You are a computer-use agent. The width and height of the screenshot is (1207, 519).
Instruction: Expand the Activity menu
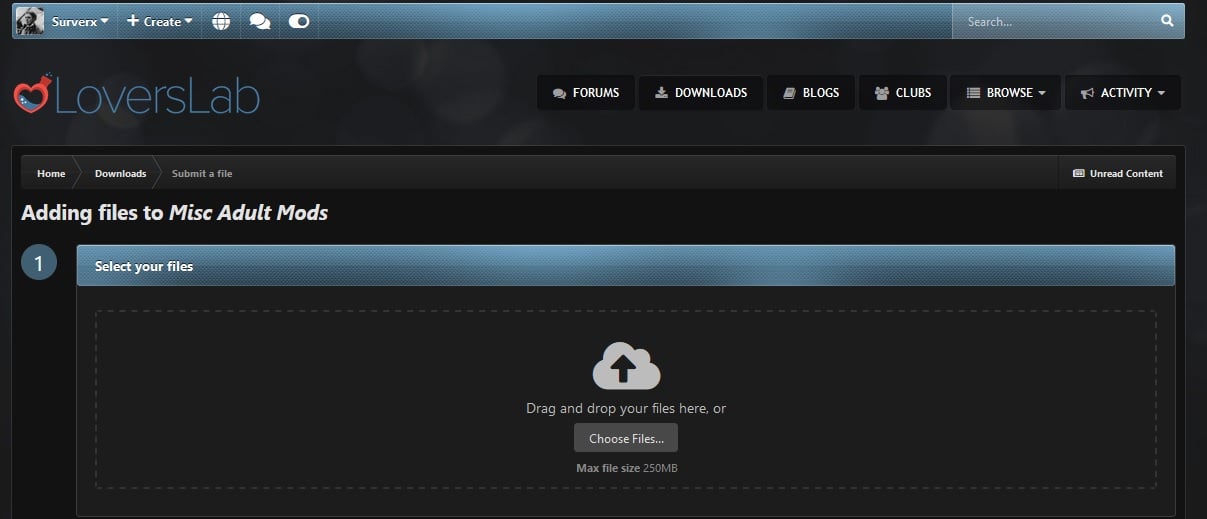[1123, 92]
